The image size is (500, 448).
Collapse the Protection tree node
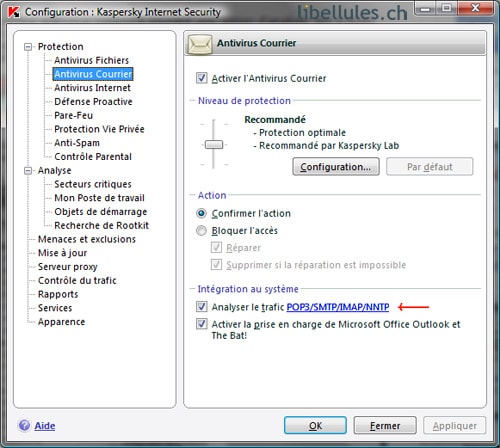(28, 47)
